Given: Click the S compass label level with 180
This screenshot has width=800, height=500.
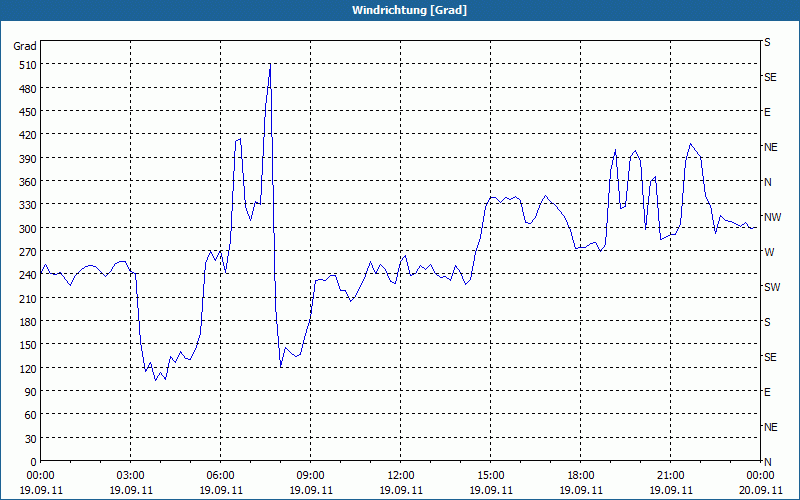Looking at the screenshot, I should pos(767,322).
